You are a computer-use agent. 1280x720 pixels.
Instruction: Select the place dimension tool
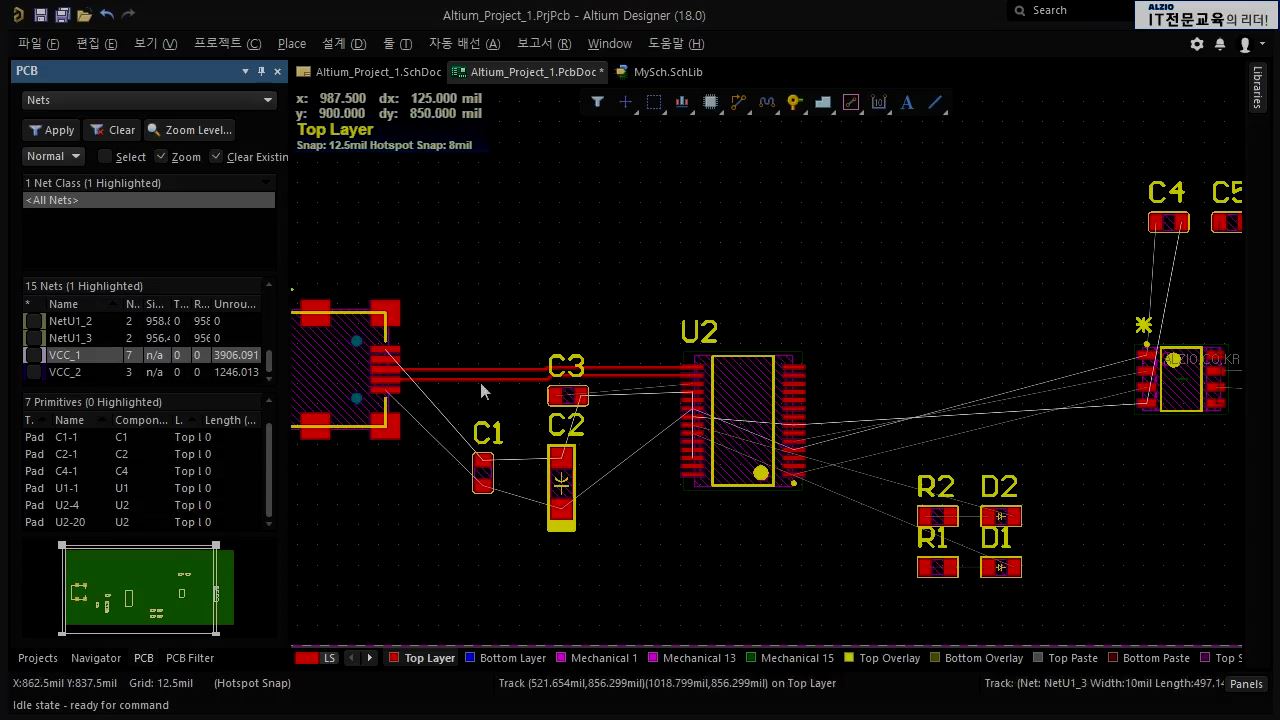coord(879,102)
